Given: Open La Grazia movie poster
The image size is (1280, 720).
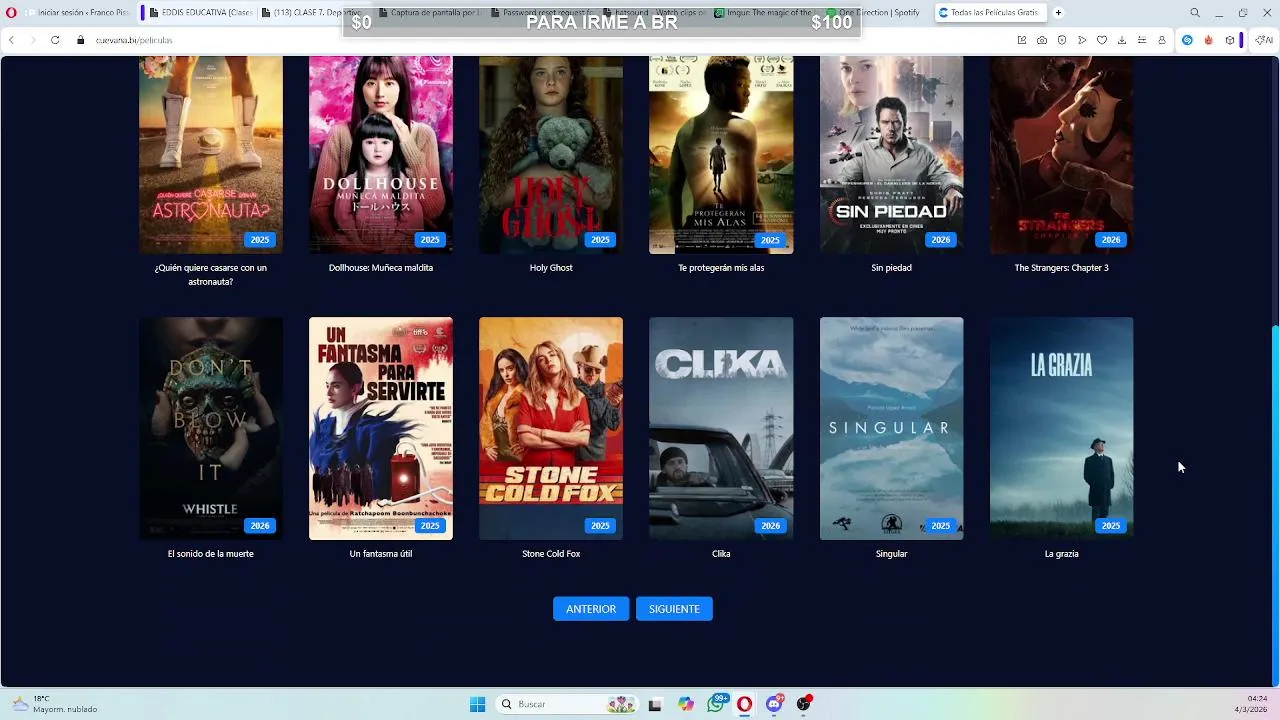Looking at the screenshot, I should [x=1061, y=428].
